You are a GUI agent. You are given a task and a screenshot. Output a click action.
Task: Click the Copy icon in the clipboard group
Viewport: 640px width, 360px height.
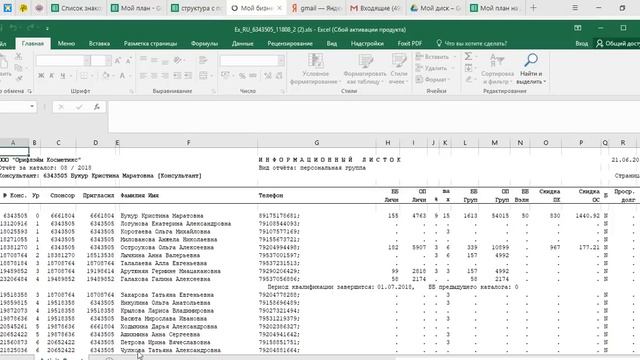pos(18,68)
